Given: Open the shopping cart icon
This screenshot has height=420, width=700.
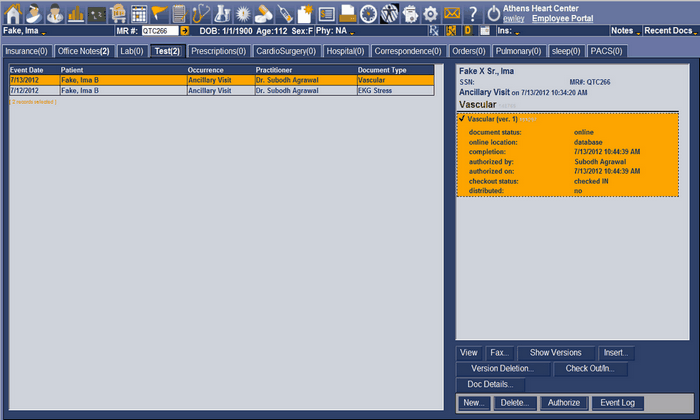Looking at the screenshot, I should (118, 14).
